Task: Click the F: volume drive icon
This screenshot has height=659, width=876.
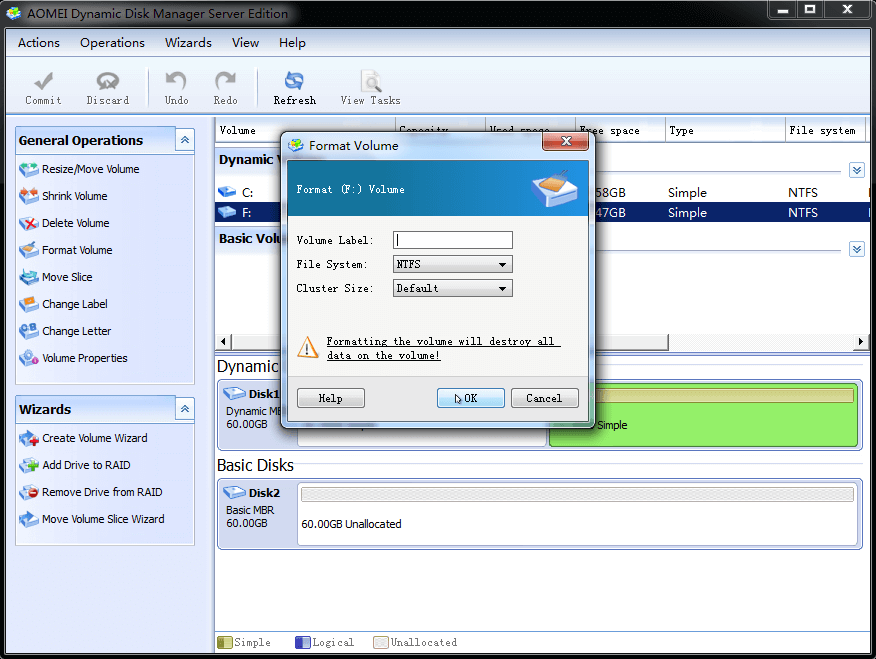Action: (x=227, y=212)
